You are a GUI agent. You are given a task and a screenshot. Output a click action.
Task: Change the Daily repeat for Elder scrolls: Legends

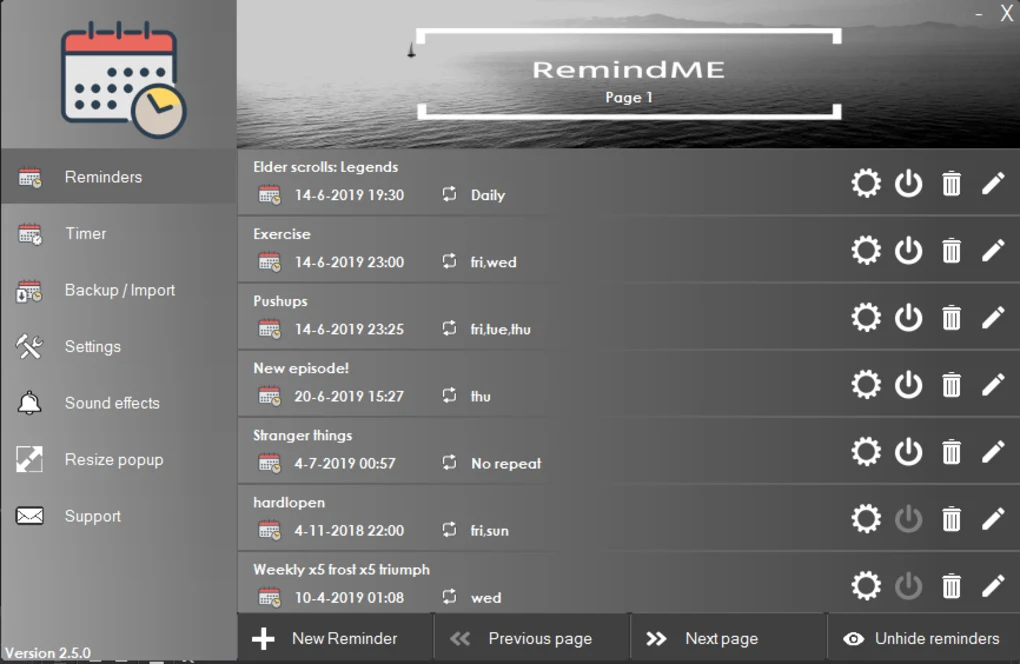(487, 195)
